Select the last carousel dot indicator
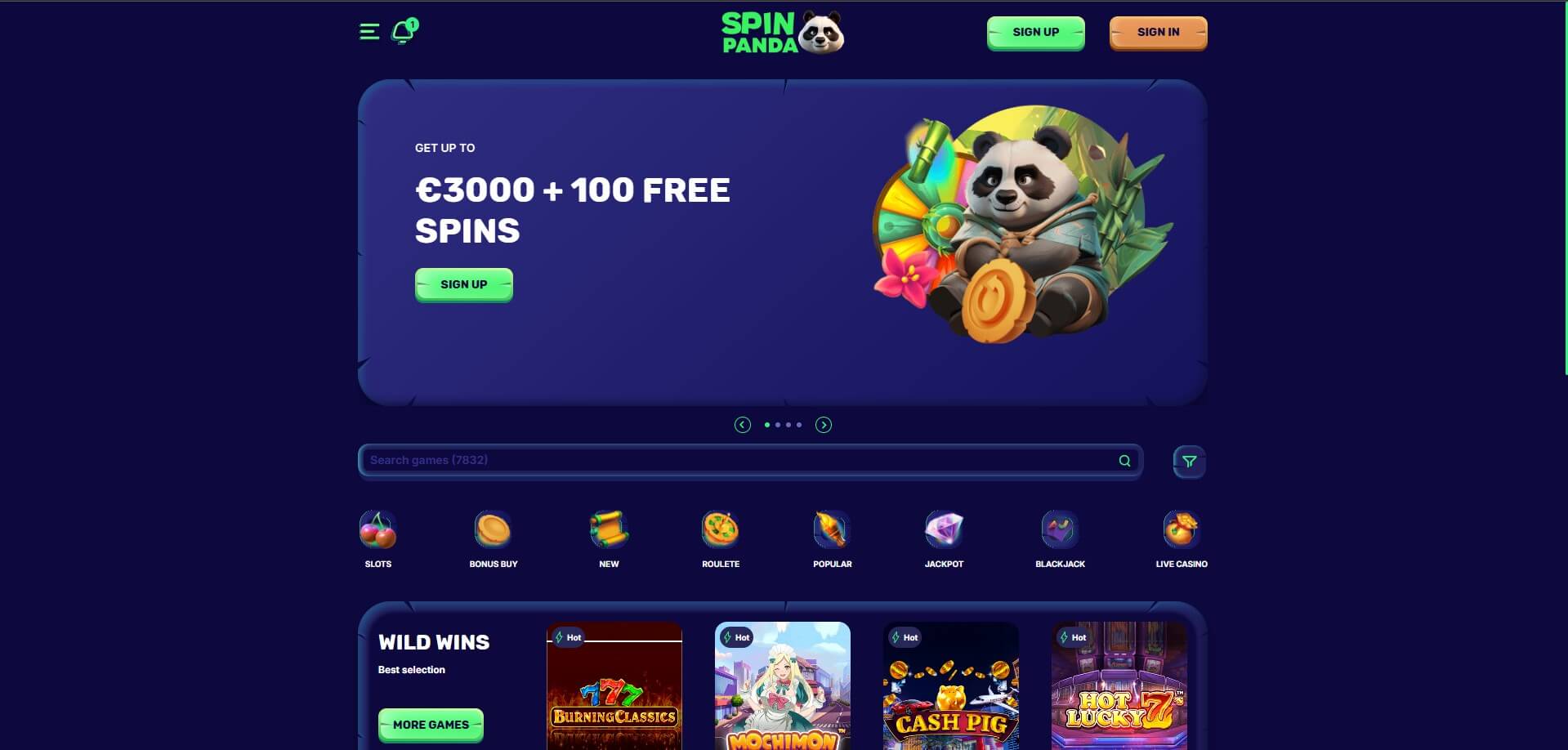Viewport: 1568px width, 750px height. click(x=799, y=425)
